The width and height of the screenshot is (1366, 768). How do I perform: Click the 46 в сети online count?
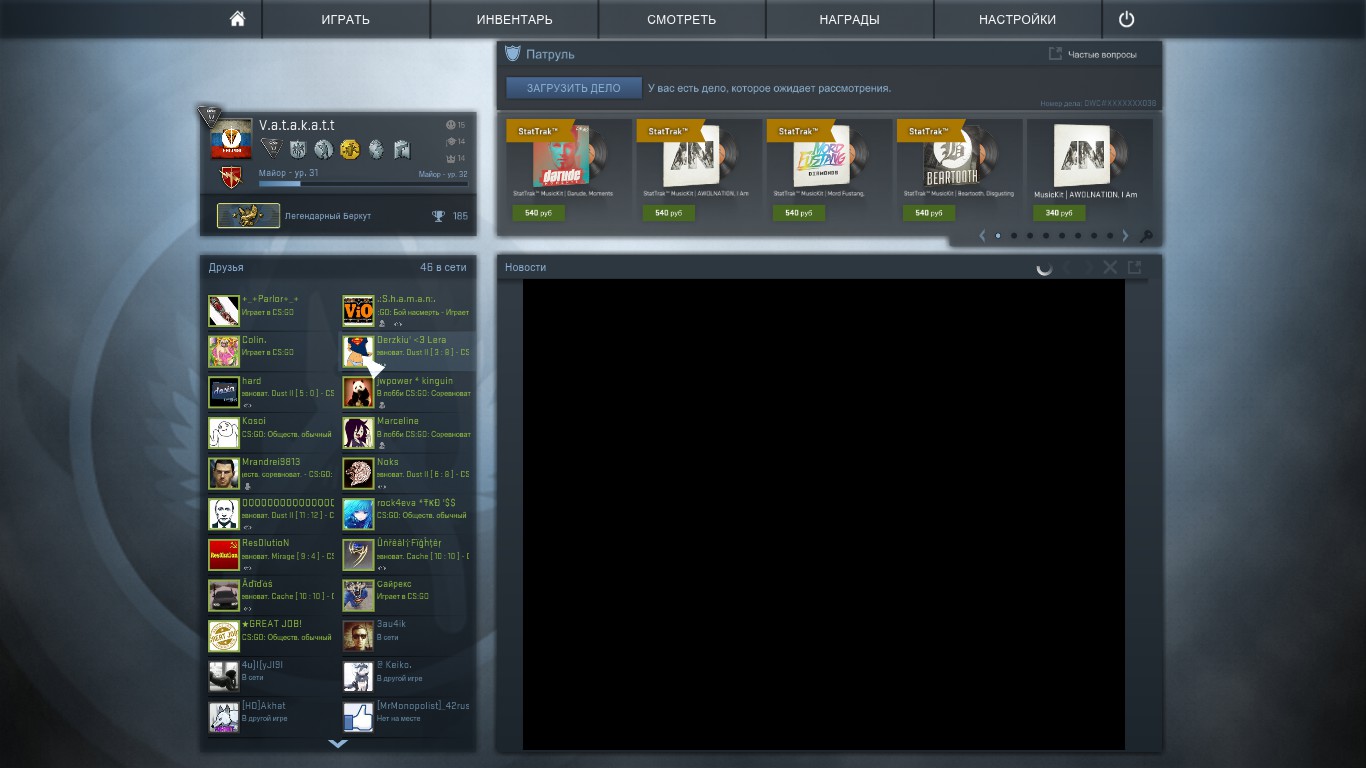443,267
